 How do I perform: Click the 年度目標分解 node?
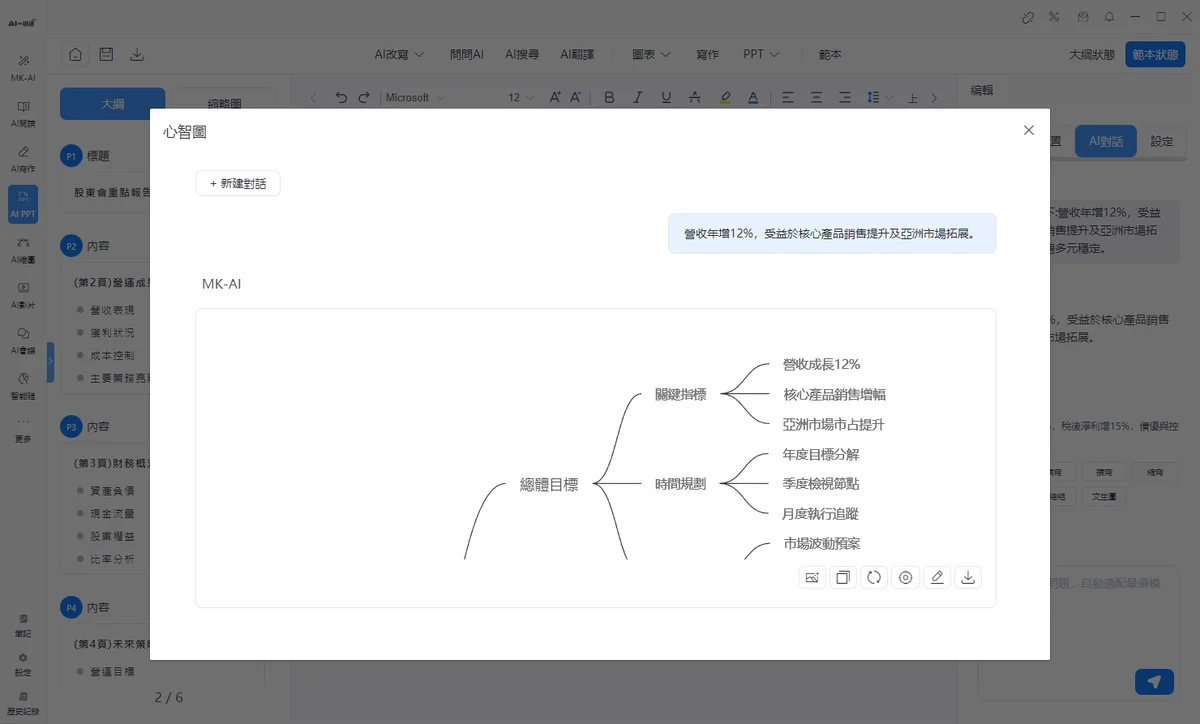pyautogui.click(x=820, y=454)
